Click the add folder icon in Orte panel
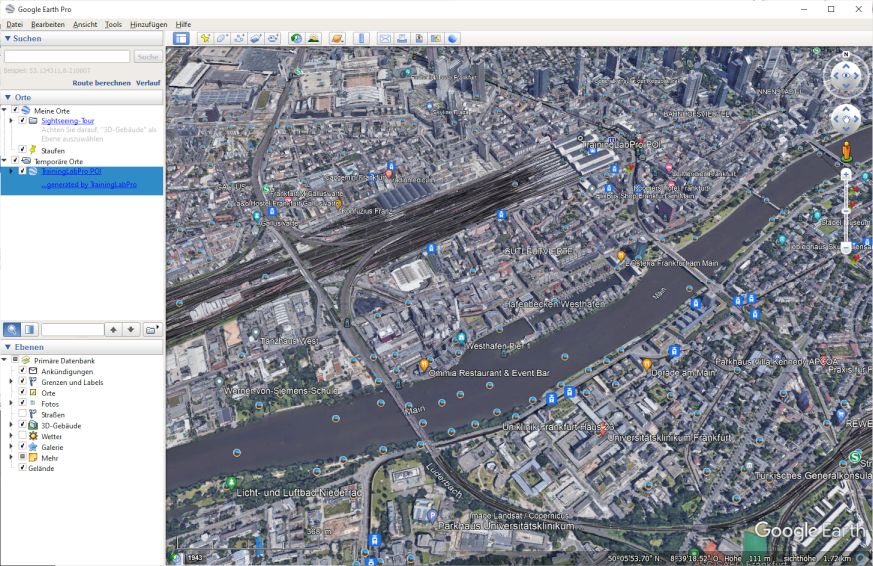Image resolution: width=873 pixels, height=566 pixels. tap(151, 329)
